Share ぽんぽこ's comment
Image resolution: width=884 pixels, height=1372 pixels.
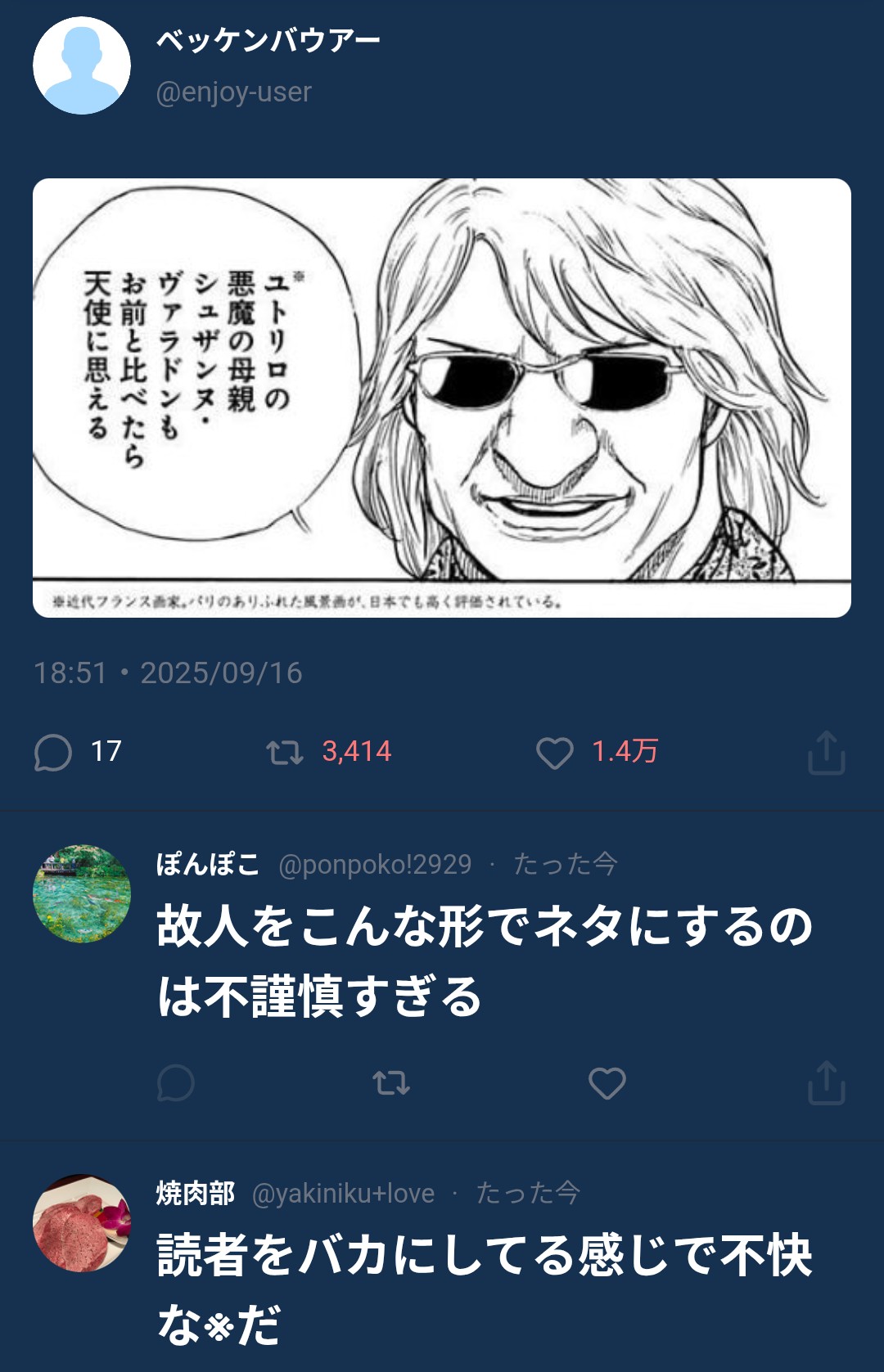click(x=826, y=1083)
